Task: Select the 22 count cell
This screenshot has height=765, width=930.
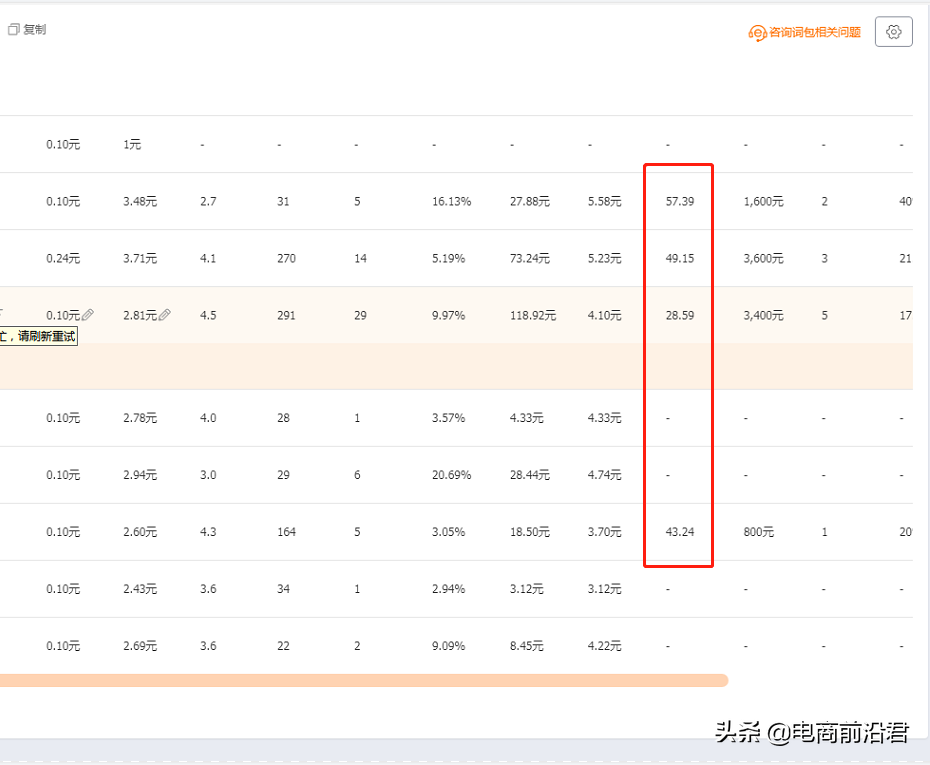Action: [283, 646]
